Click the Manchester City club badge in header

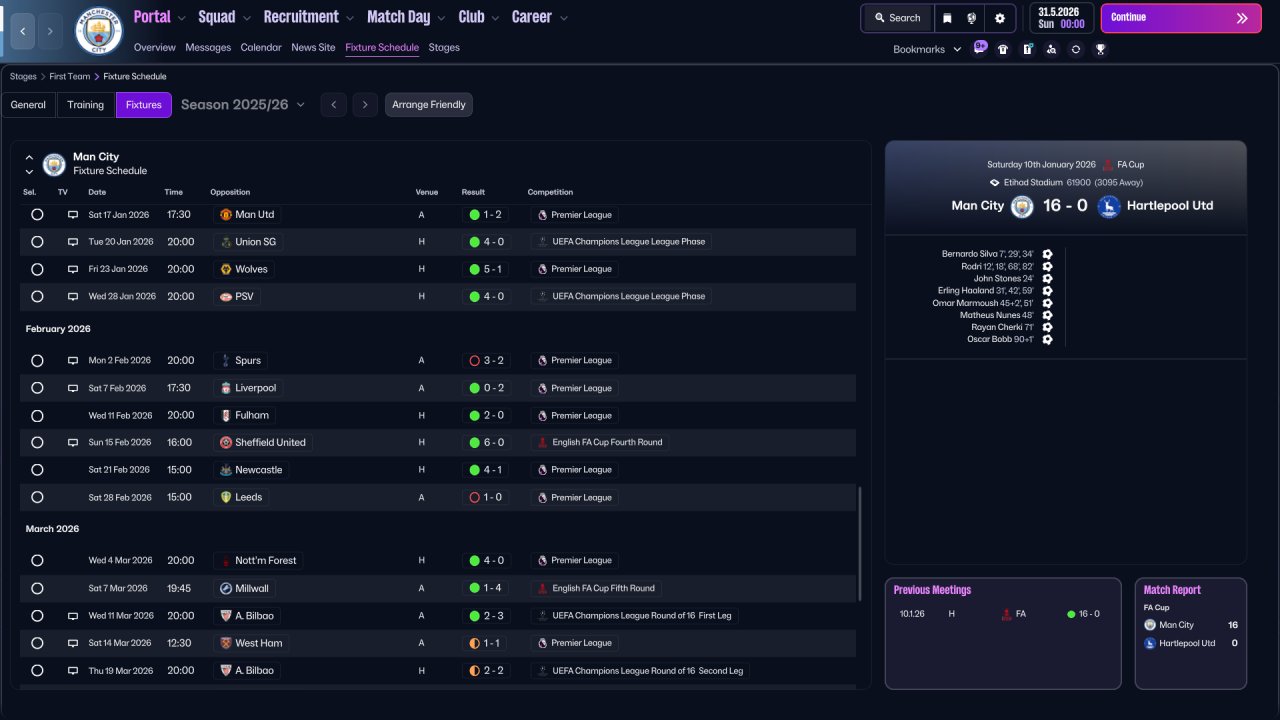tap(99, 31)
